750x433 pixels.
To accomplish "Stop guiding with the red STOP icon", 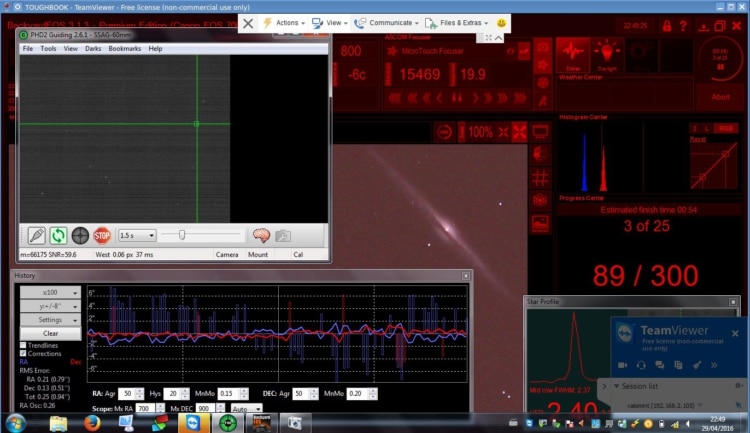I will pos(102,235).
